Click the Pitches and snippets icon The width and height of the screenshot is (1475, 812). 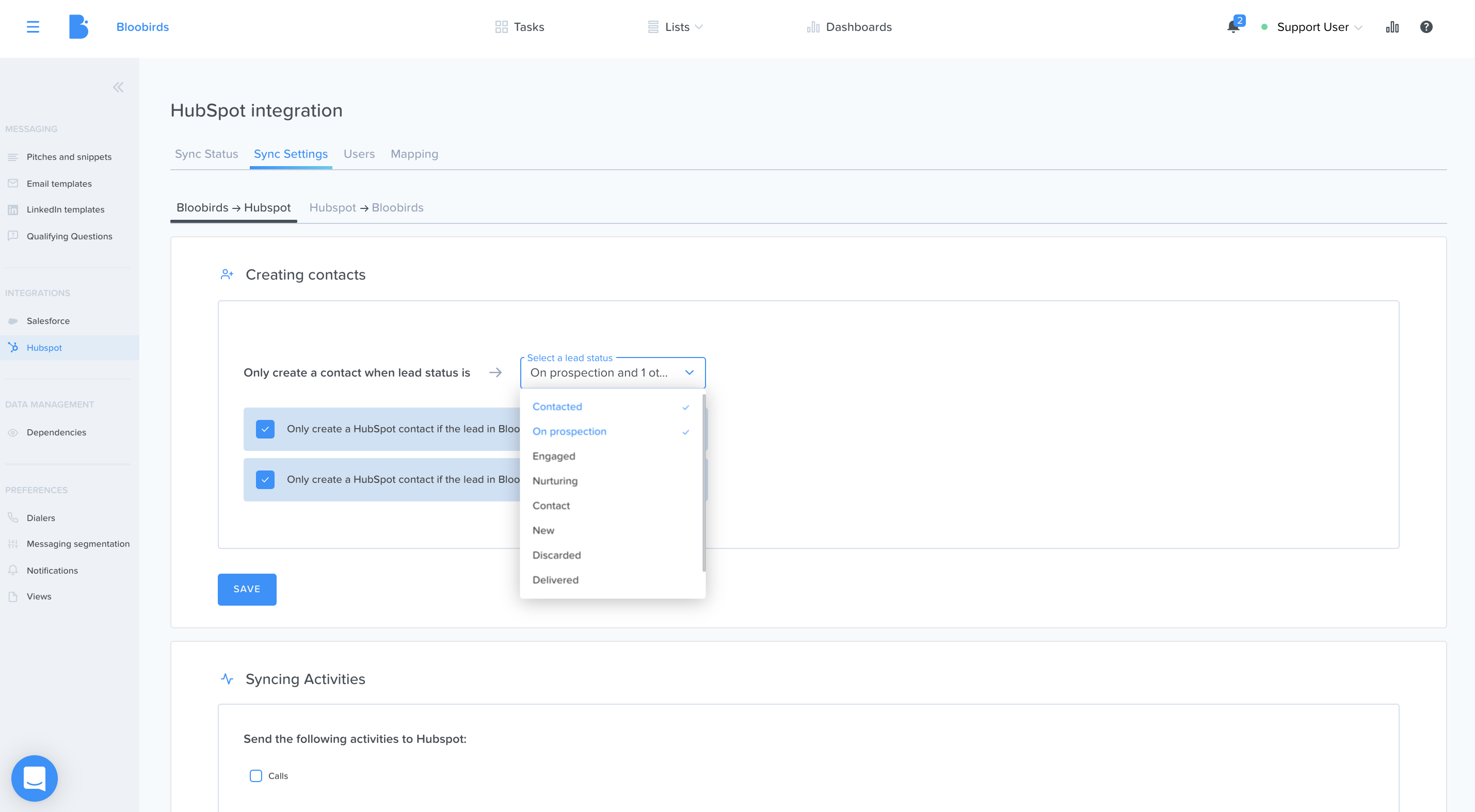coord(12,157)
